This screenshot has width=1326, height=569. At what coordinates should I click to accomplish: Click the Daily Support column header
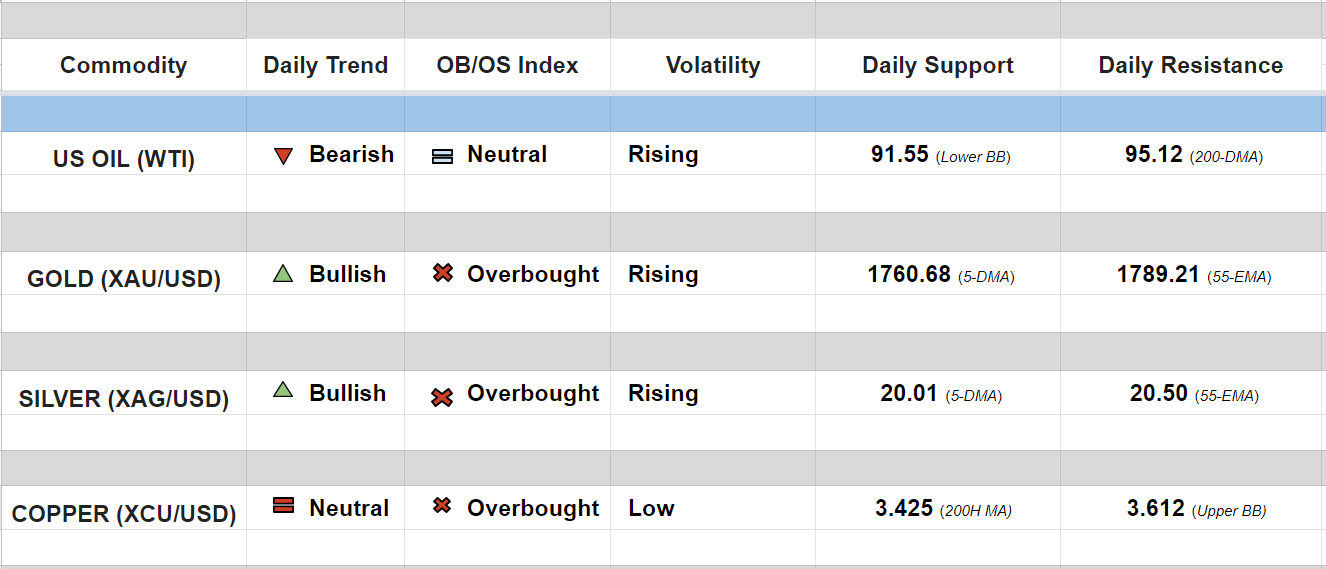(938, 66)
